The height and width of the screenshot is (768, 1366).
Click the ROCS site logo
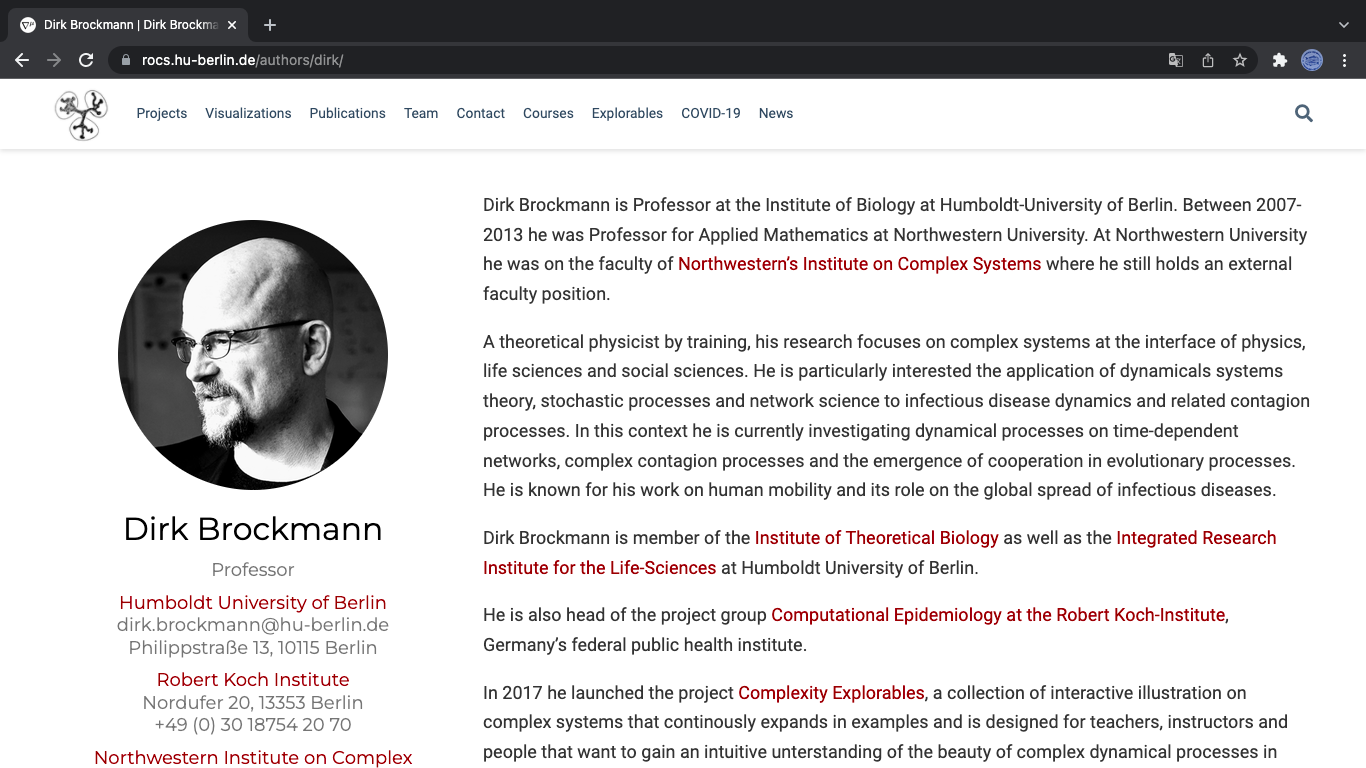[81, 114]
